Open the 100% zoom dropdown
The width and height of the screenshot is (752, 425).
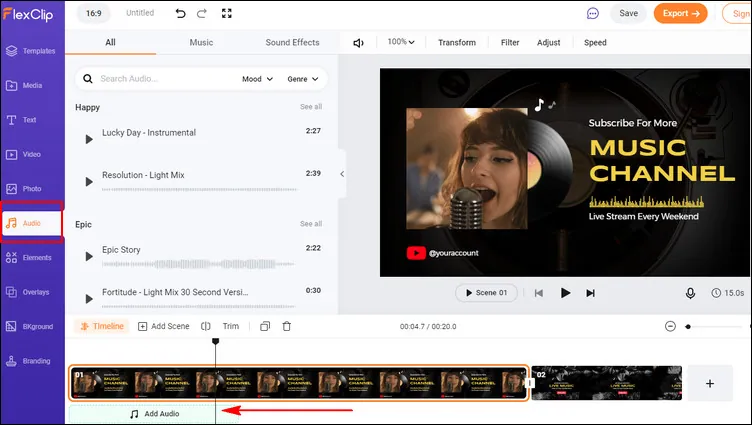pyautogui.click(x=401, y=42)
